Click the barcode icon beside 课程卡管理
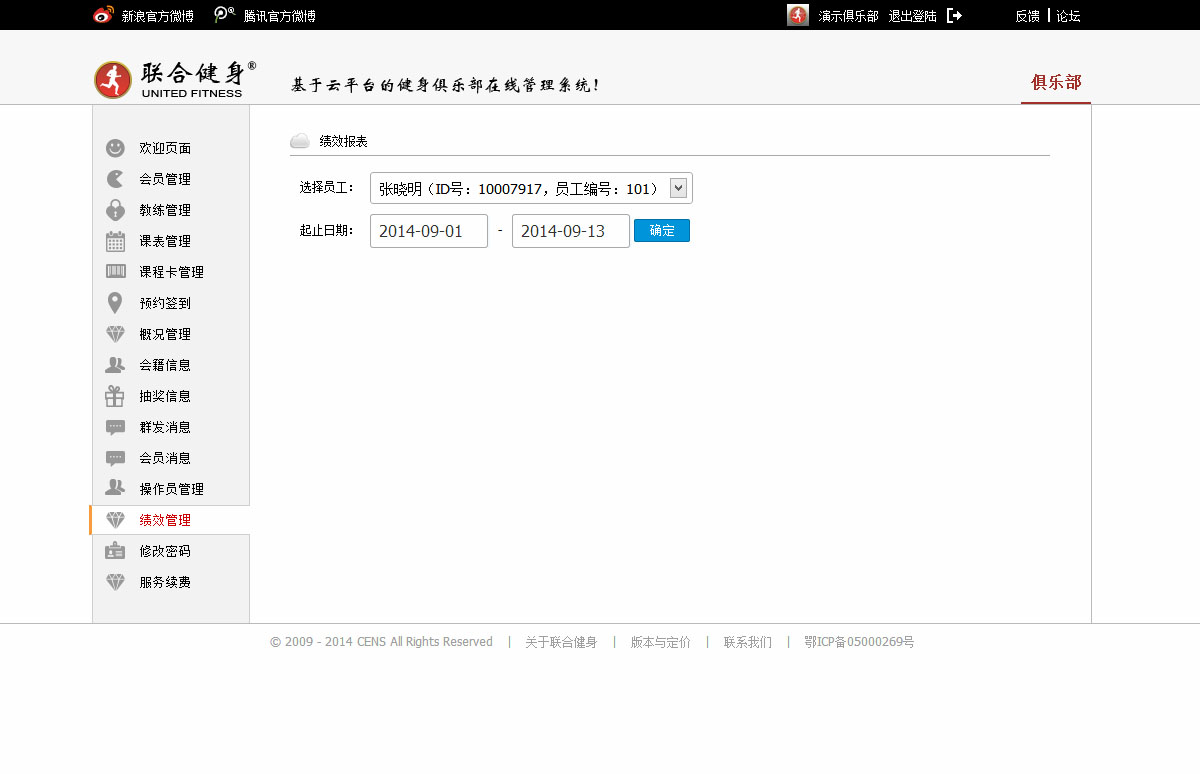1200x774 pixels. (115, 272)
